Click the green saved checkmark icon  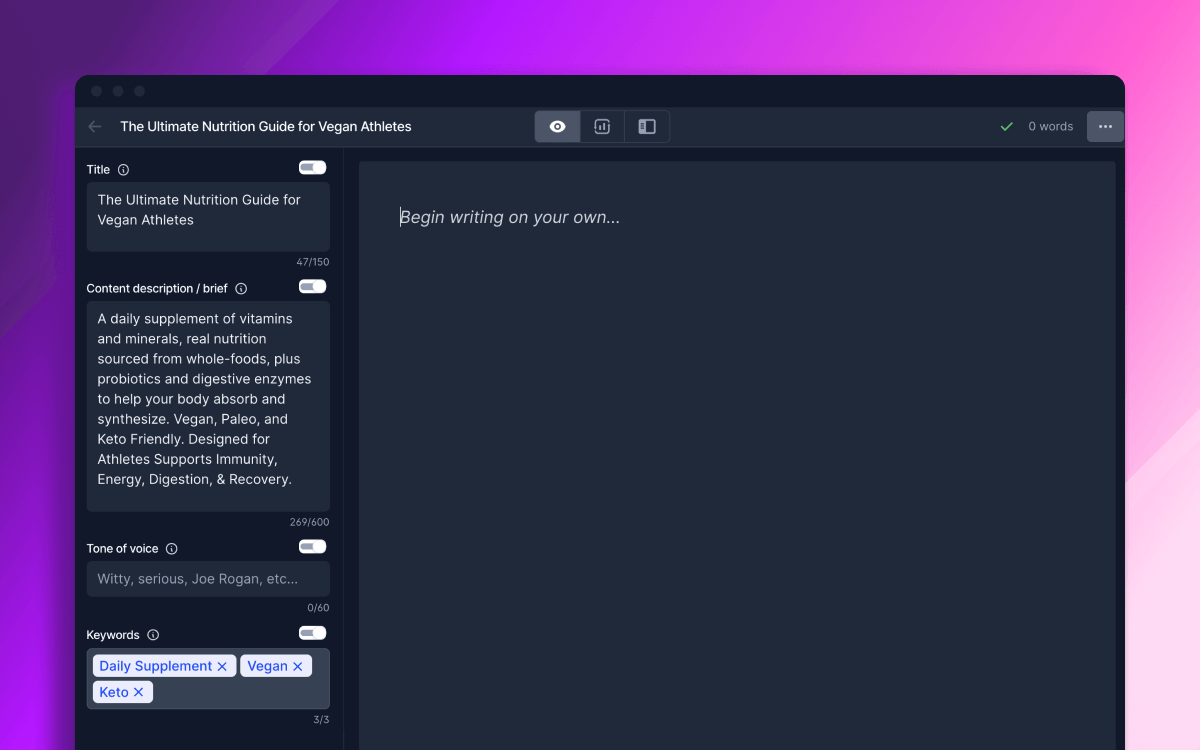pyautogui.click(x=1007, y=127)
